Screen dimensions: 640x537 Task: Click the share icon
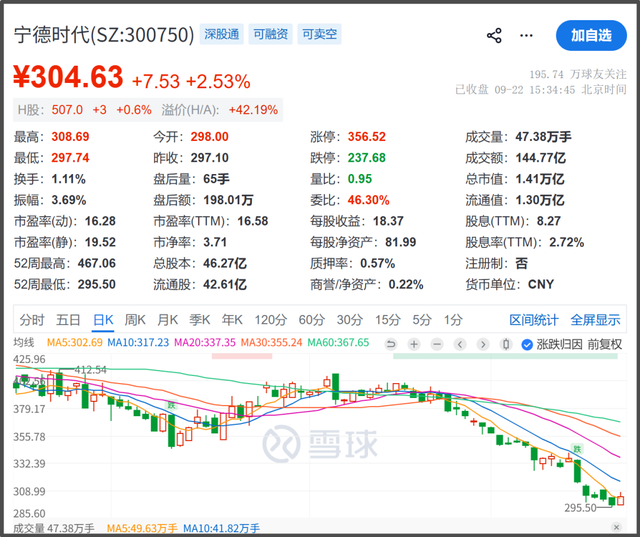point(494,36)
